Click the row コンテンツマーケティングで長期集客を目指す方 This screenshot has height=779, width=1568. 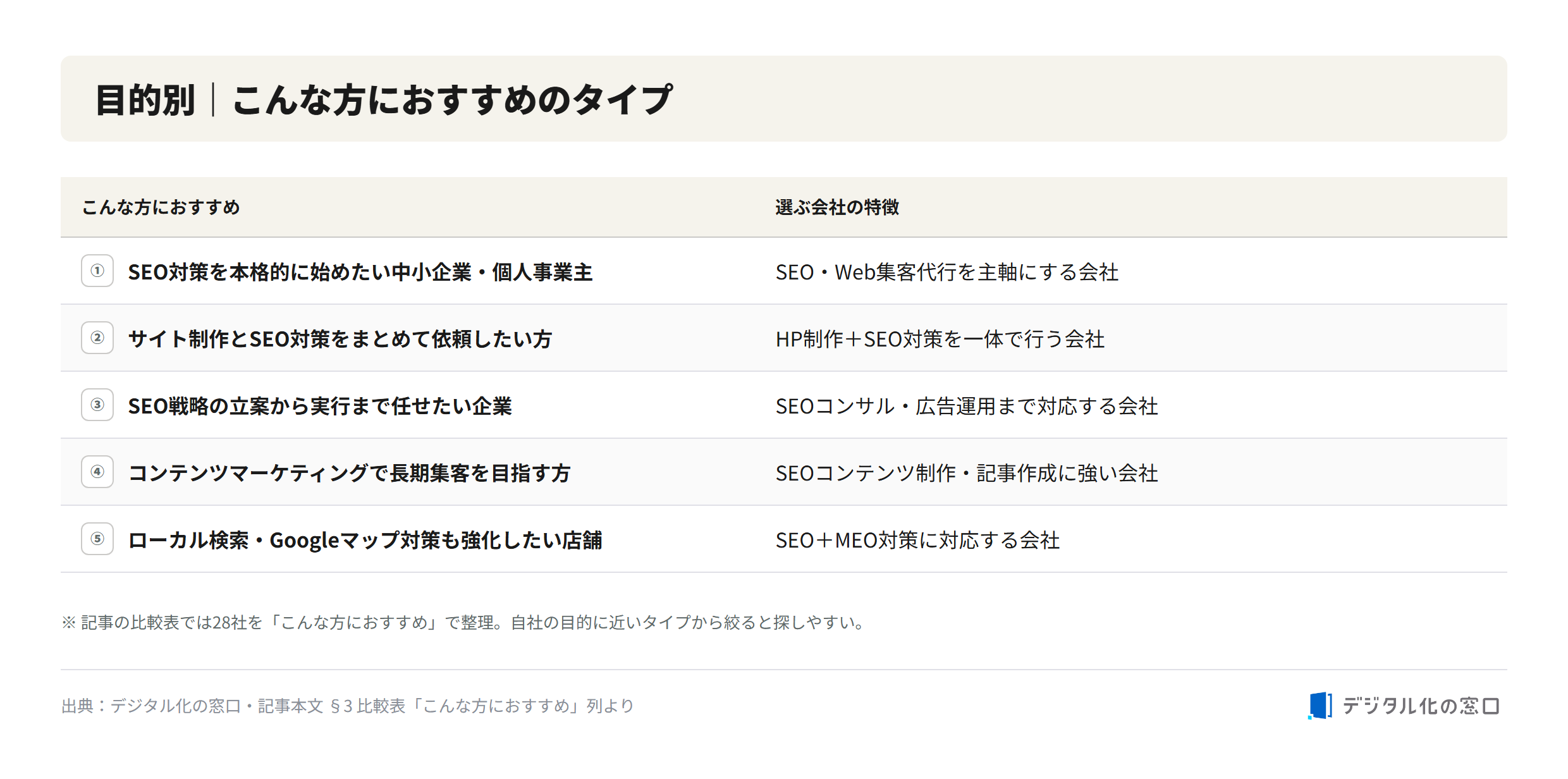pyautogui.click(x=784, y=472)
